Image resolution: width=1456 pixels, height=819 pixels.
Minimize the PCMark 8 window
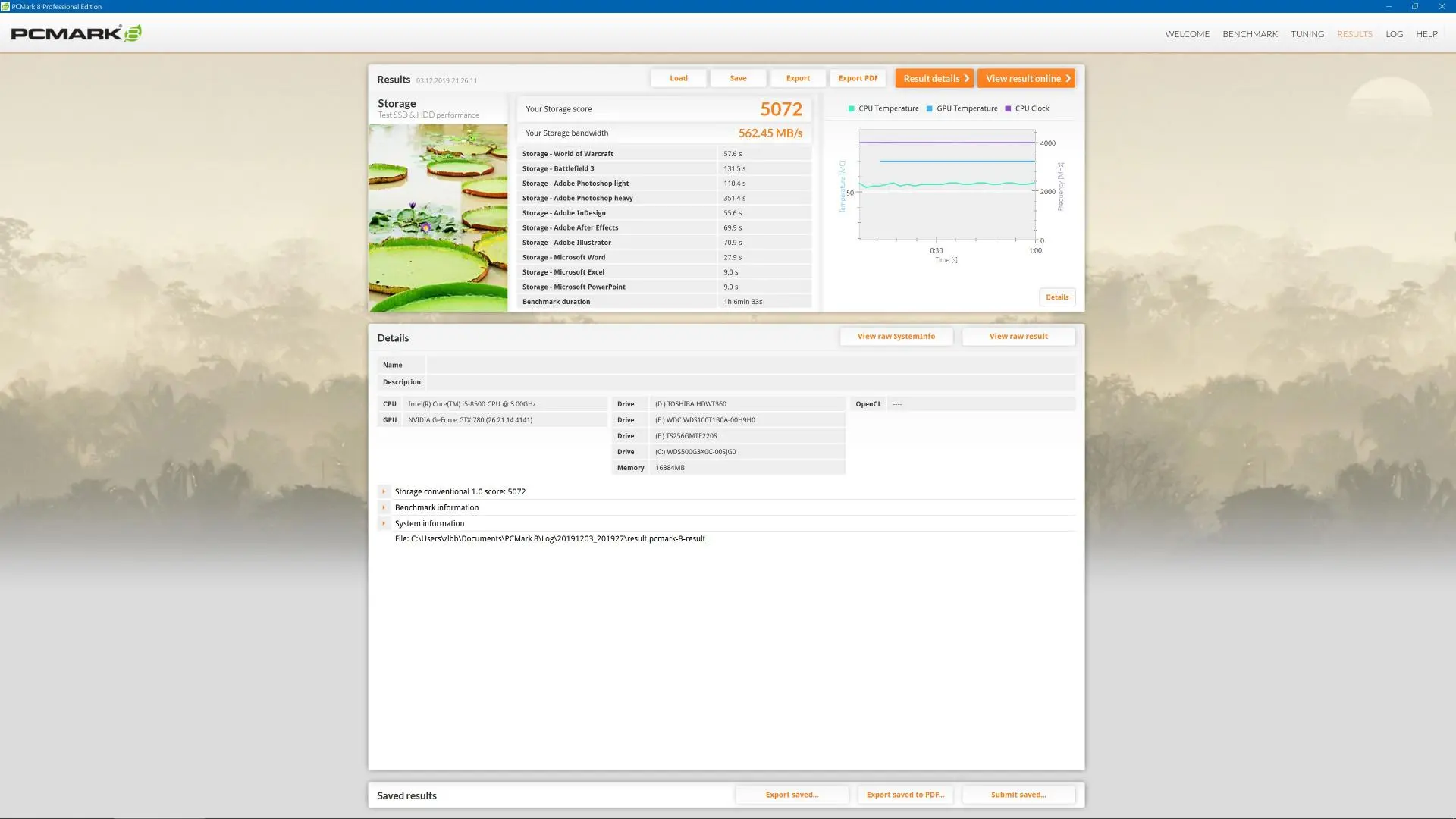[1389, 6]
